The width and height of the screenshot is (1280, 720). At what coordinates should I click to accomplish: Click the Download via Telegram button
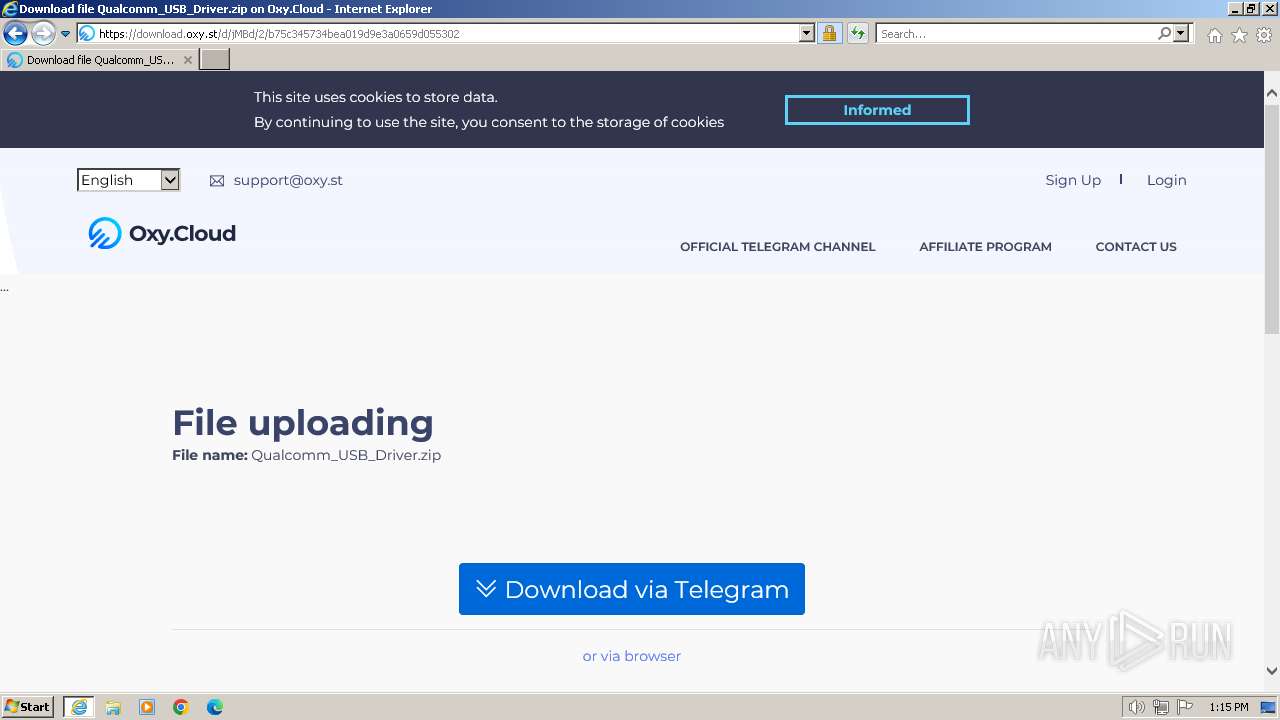632,589
